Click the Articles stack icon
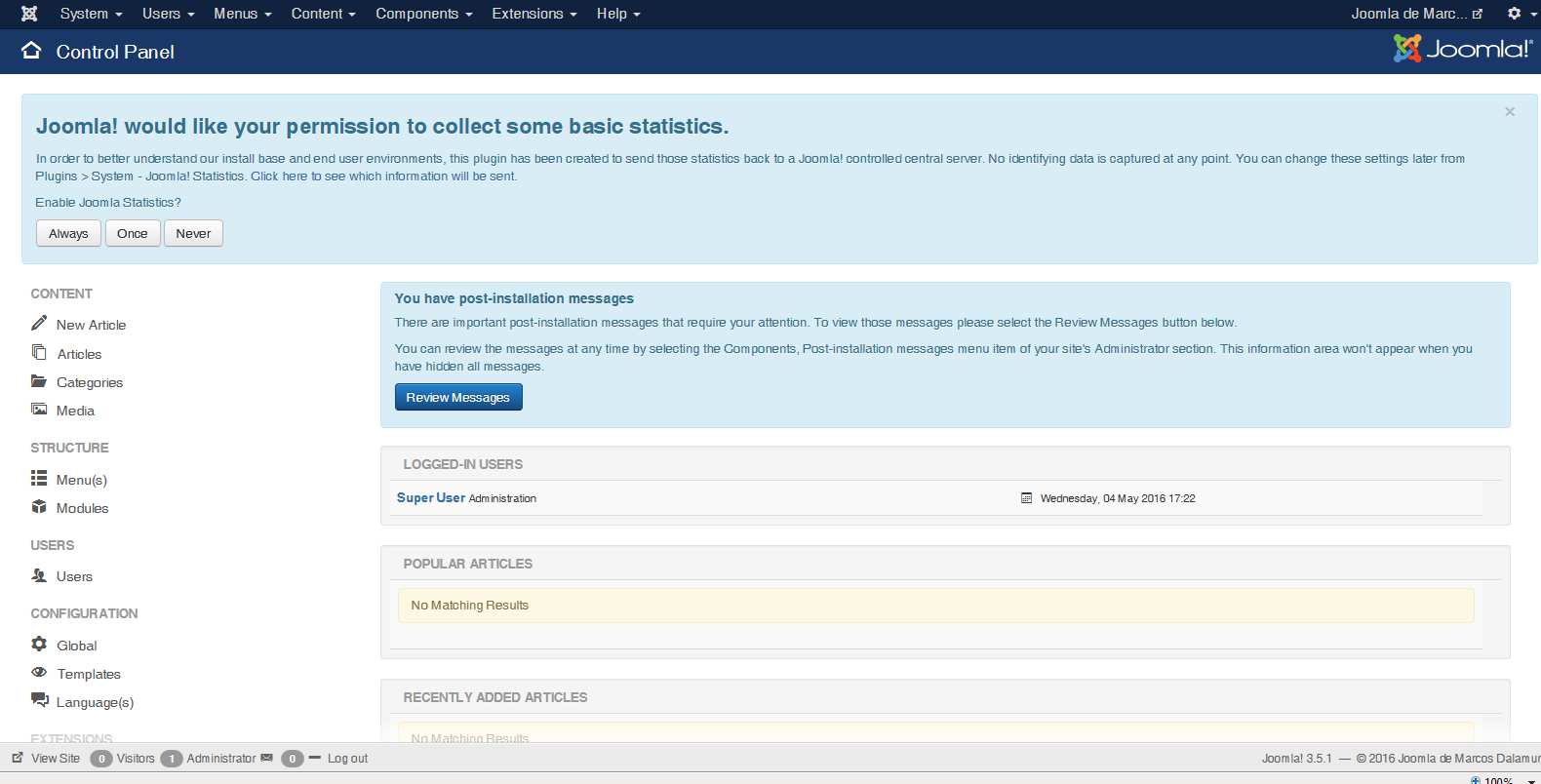This screenshot has height=784, width=1541. coord(39,352)
